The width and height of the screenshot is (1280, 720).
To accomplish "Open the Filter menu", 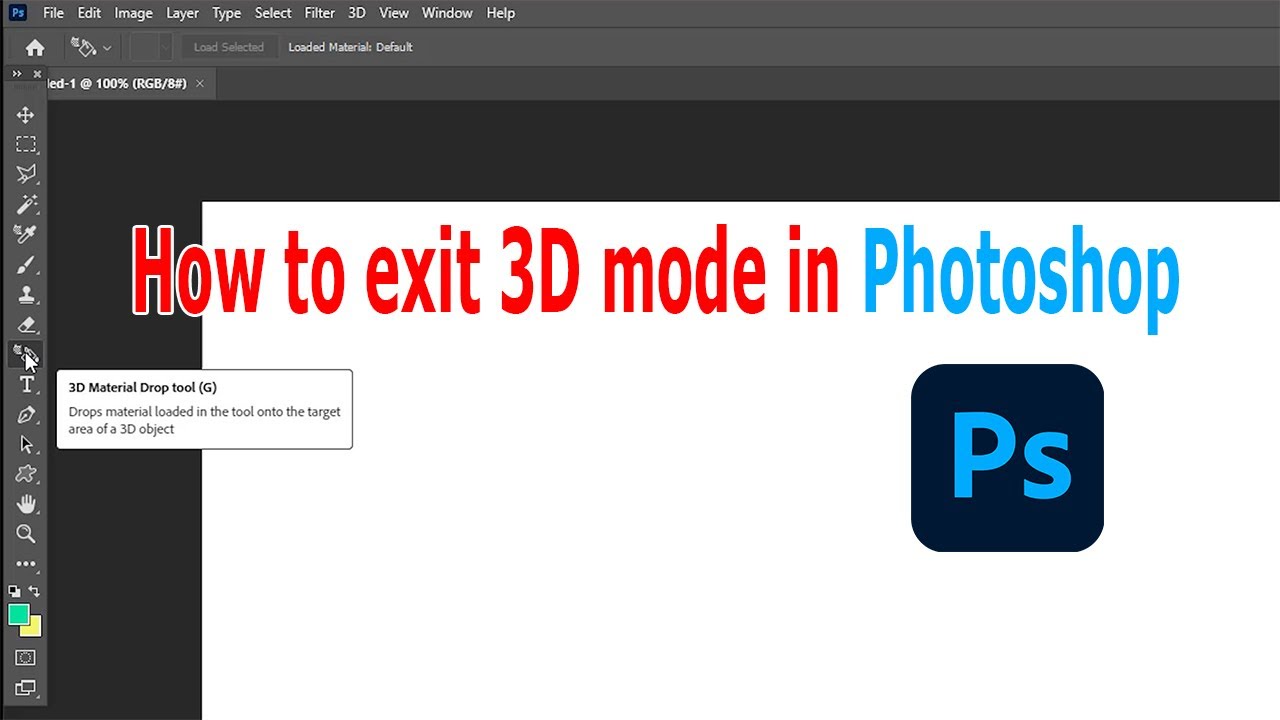I will pyautogui.click(x=320, y=13).
